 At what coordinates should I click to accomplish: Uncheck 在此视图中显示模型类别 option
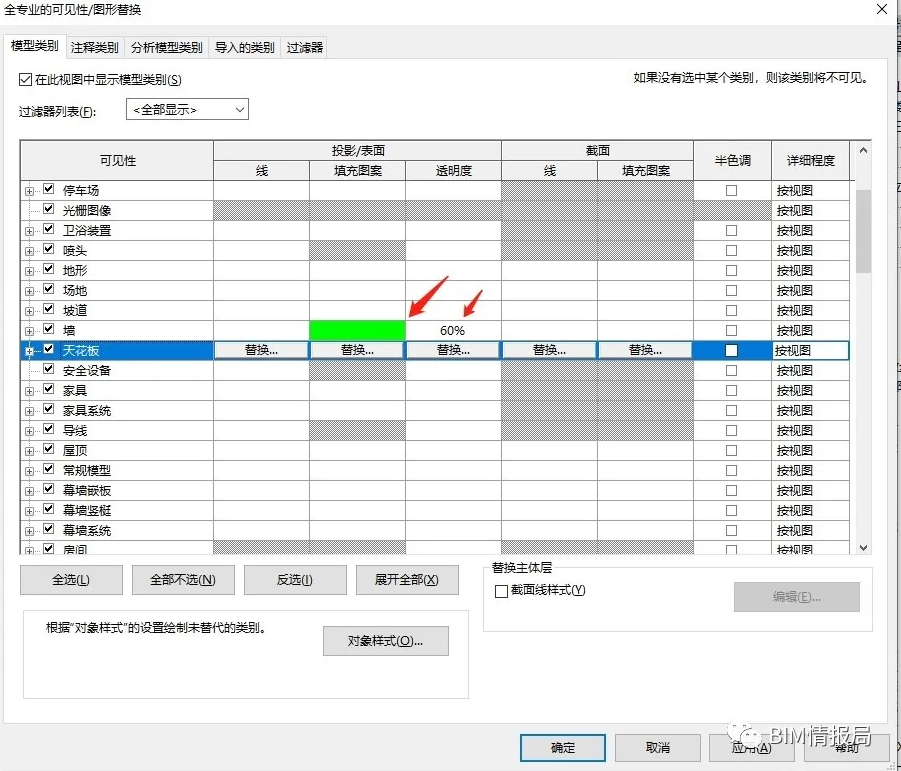pos(26,79)
